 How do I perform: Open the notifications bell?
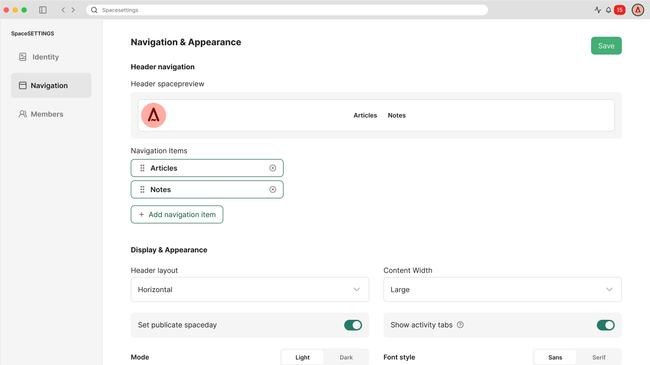[x=608, y=10]
